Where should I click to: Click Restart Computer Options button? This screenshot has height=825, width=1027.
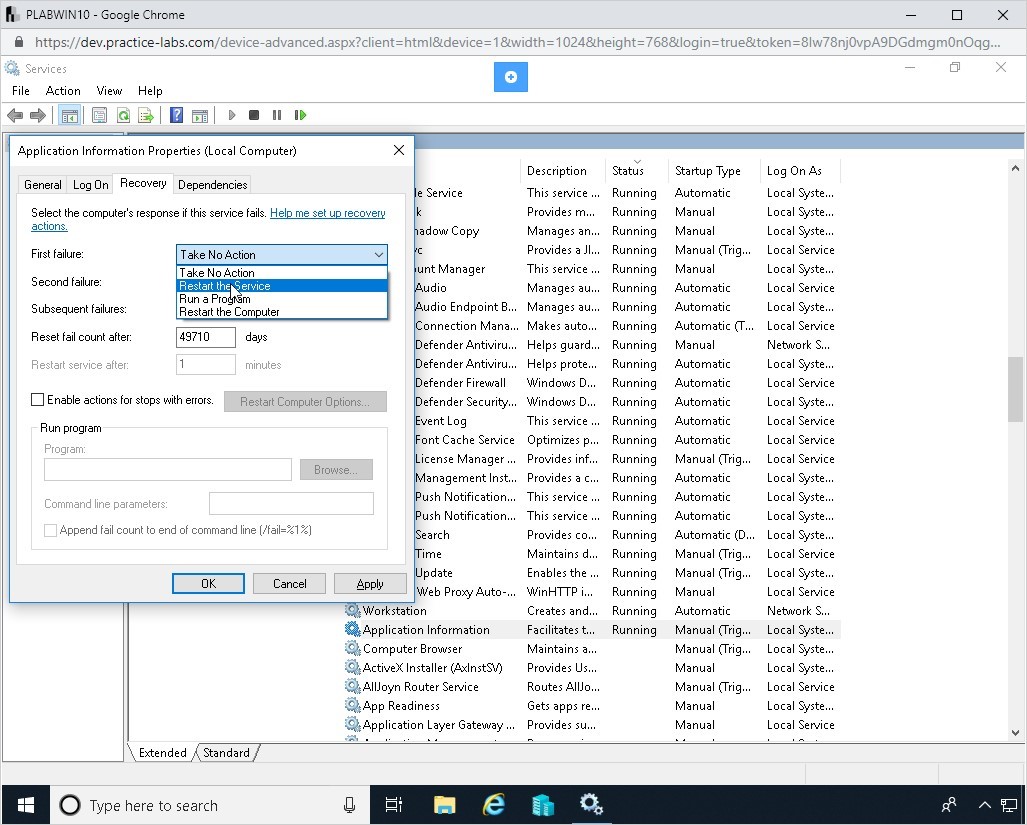305,401
